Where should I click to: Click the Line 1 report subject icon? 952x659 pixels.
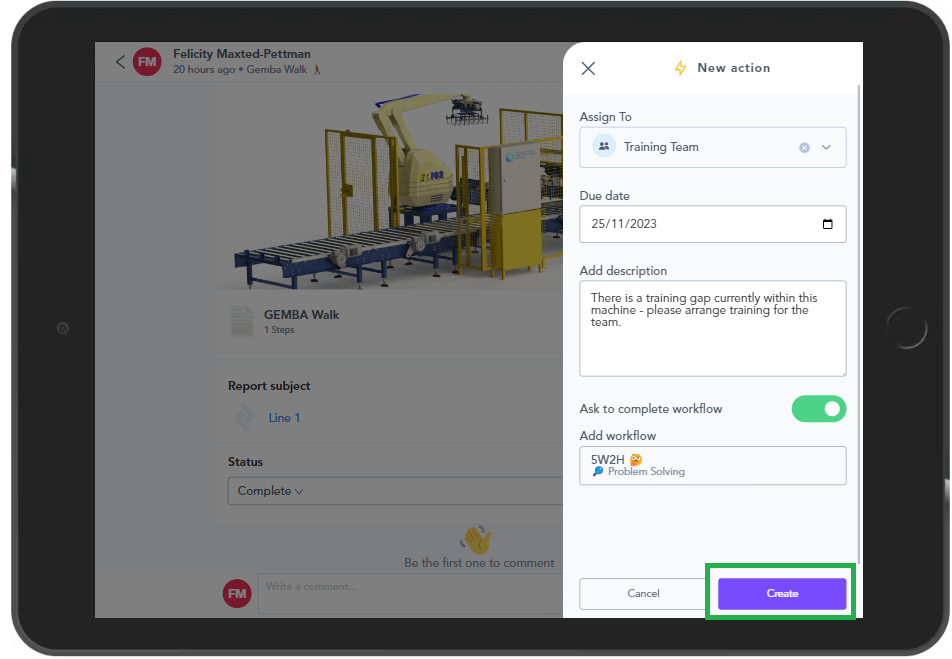pos(244,418)
